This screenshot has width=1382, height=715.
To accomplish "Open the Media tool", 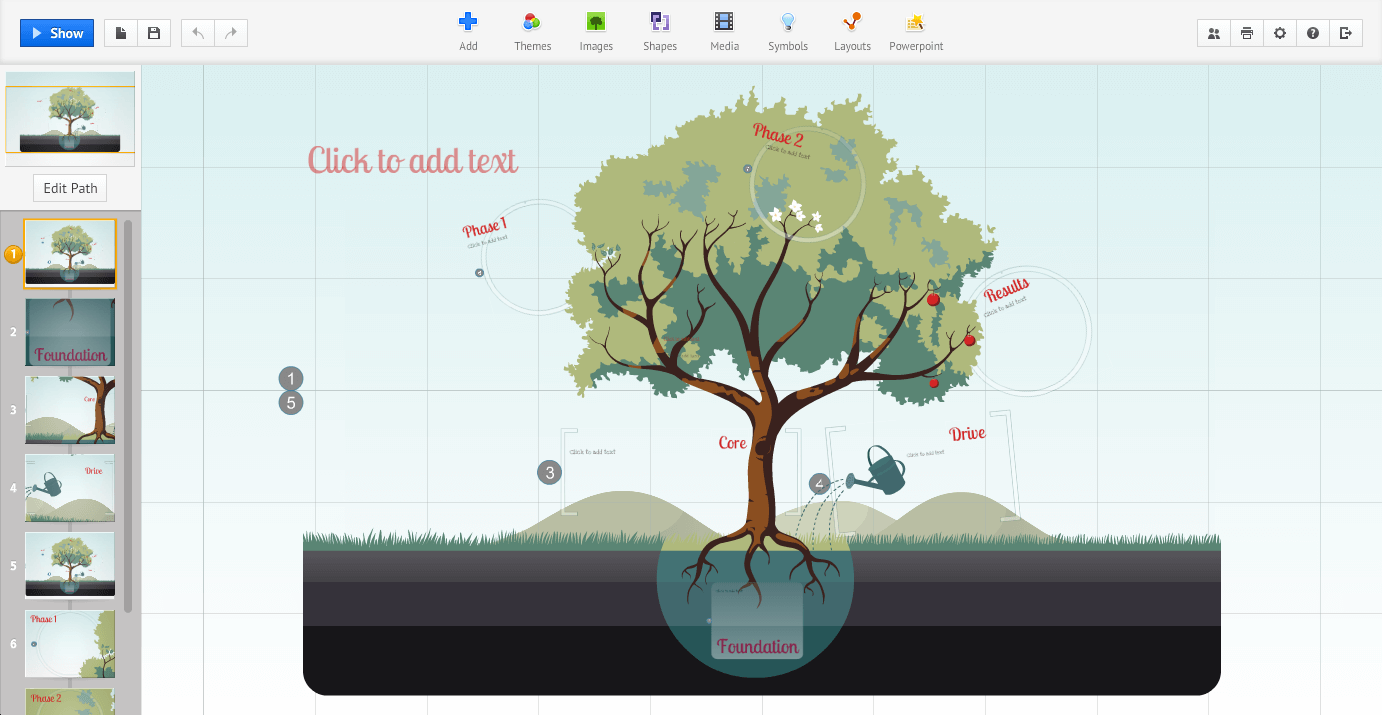I will [725, 31].
